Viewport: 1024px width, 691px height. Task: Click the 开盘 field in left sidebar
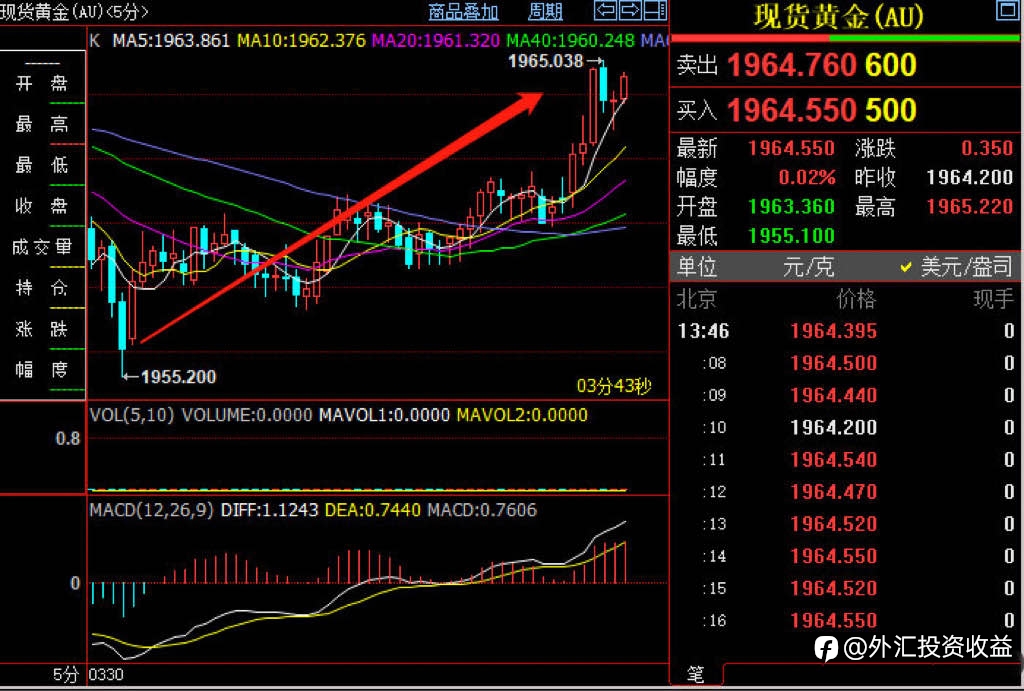pyautogui.click(x=42, y=84)
